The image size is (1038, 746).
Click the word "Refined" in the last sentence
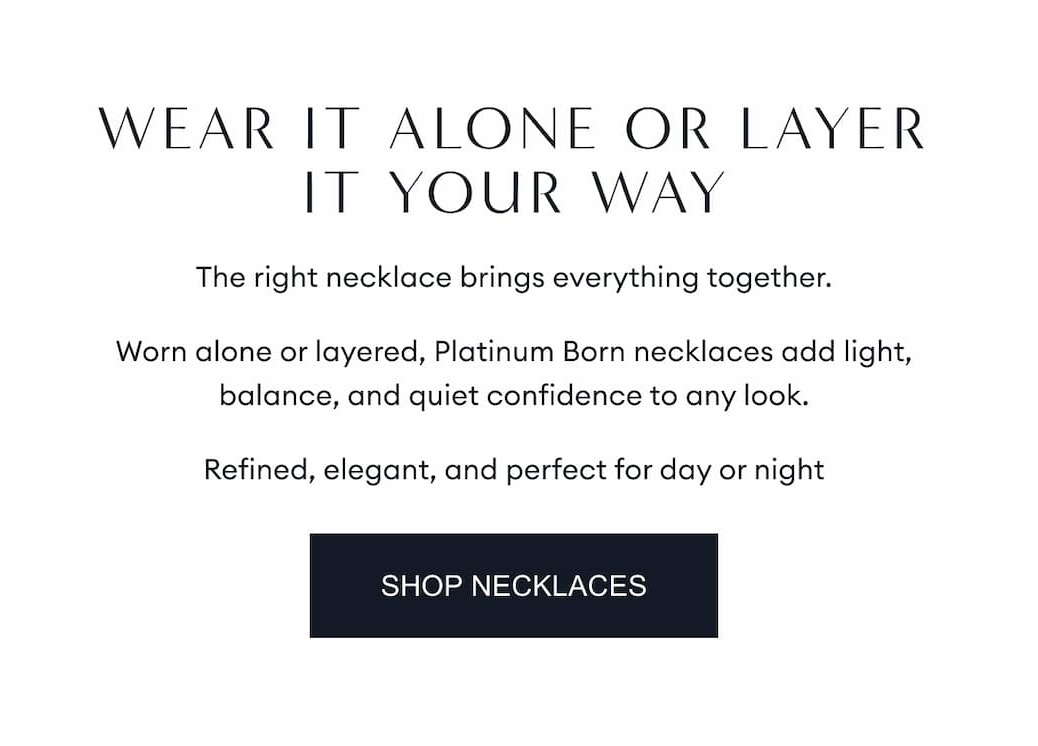[259, 469]
